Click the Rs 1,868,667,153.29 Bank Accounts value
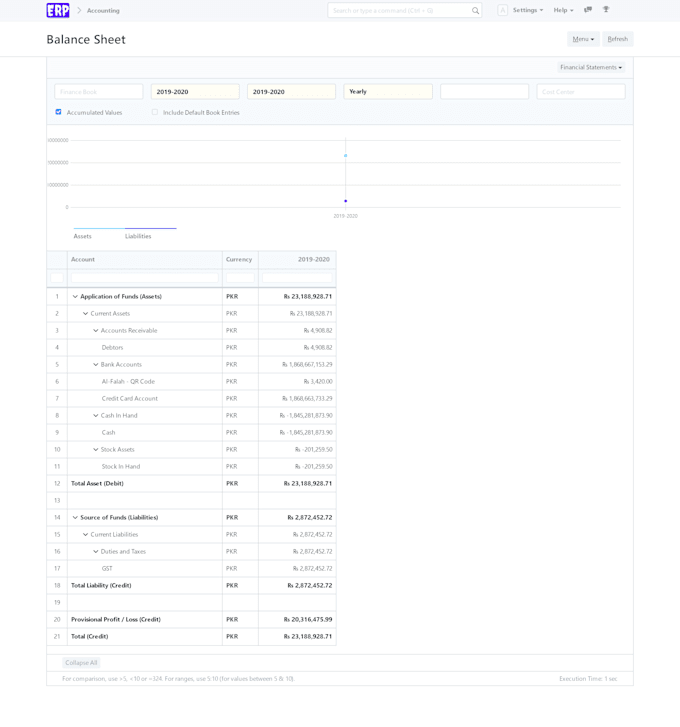The width and height of the screenshot is (680, 727). pos(297,365)
